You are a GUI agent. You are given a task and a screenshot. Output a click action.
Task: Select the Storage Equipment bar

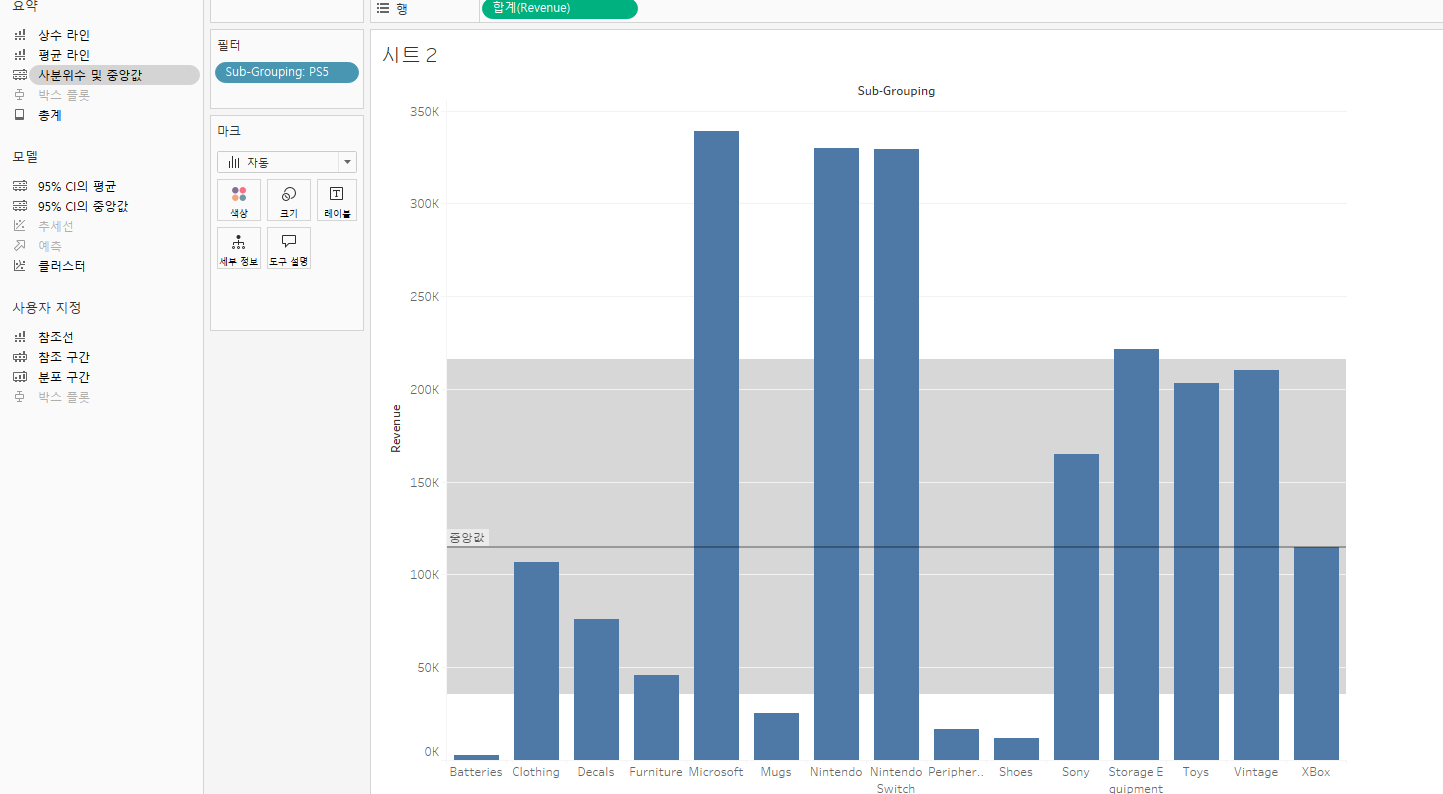click(x=1136, y=554)
